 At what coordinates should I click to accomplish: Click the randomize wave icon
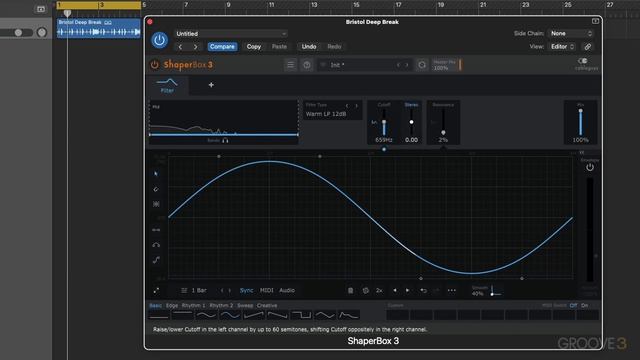click(365, 291)
